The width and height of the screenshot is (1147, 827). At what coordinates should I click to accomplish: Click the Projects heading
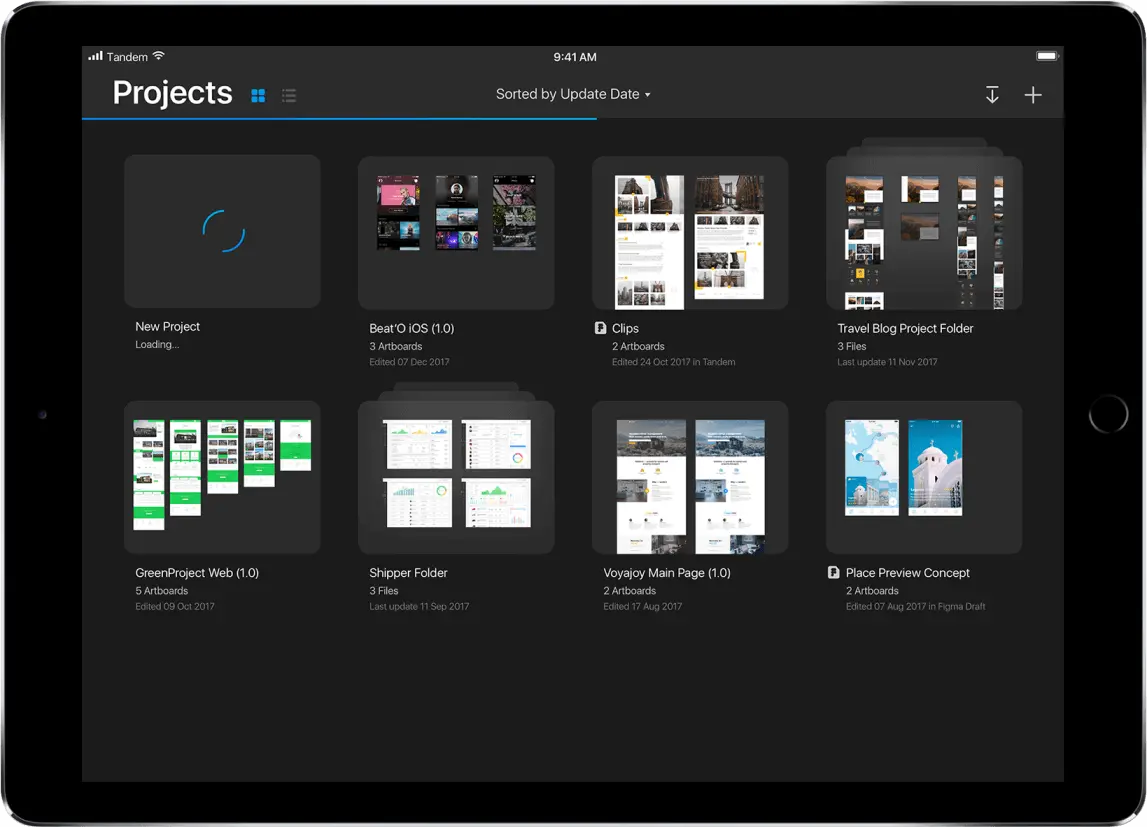(x=172, y=93)
